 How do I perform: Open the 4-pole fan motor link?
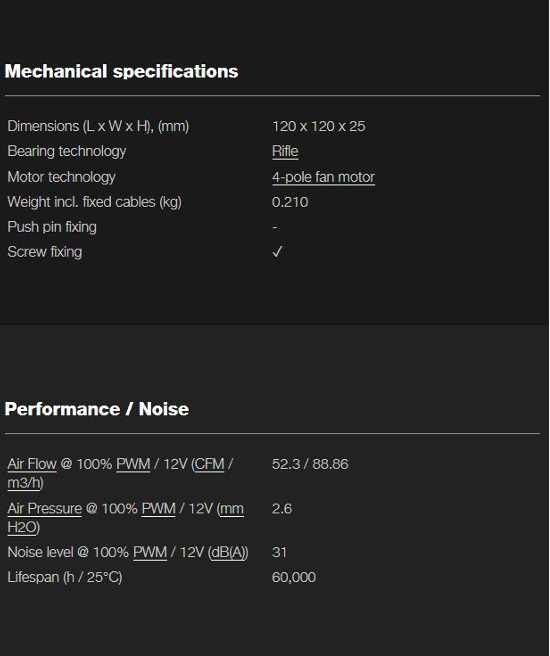tap(323, 177)
